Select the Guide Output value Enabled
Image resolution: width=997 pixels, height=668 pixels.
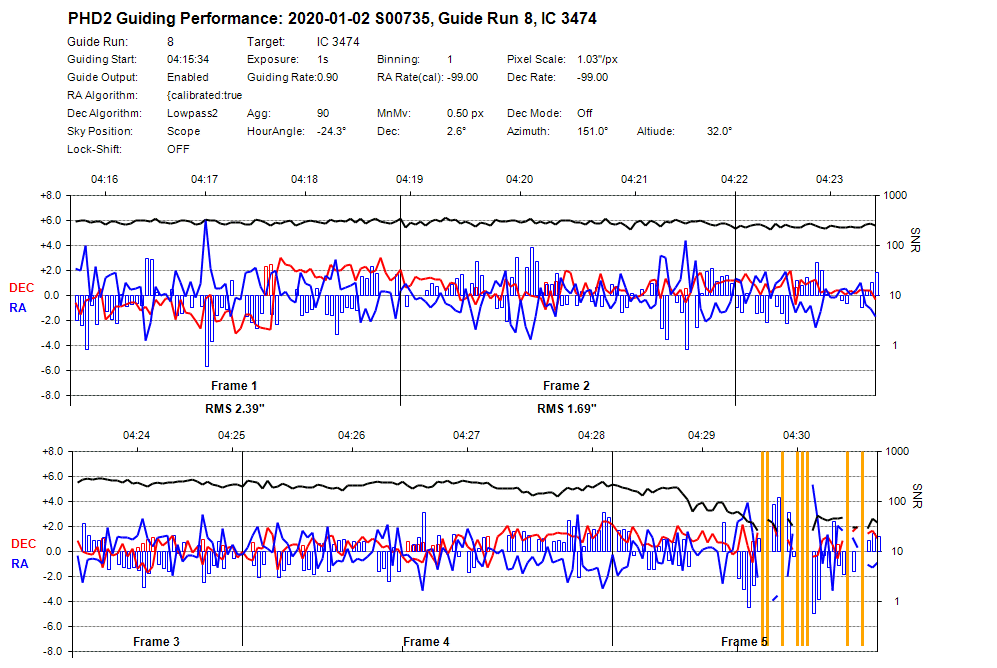(188, 77)
